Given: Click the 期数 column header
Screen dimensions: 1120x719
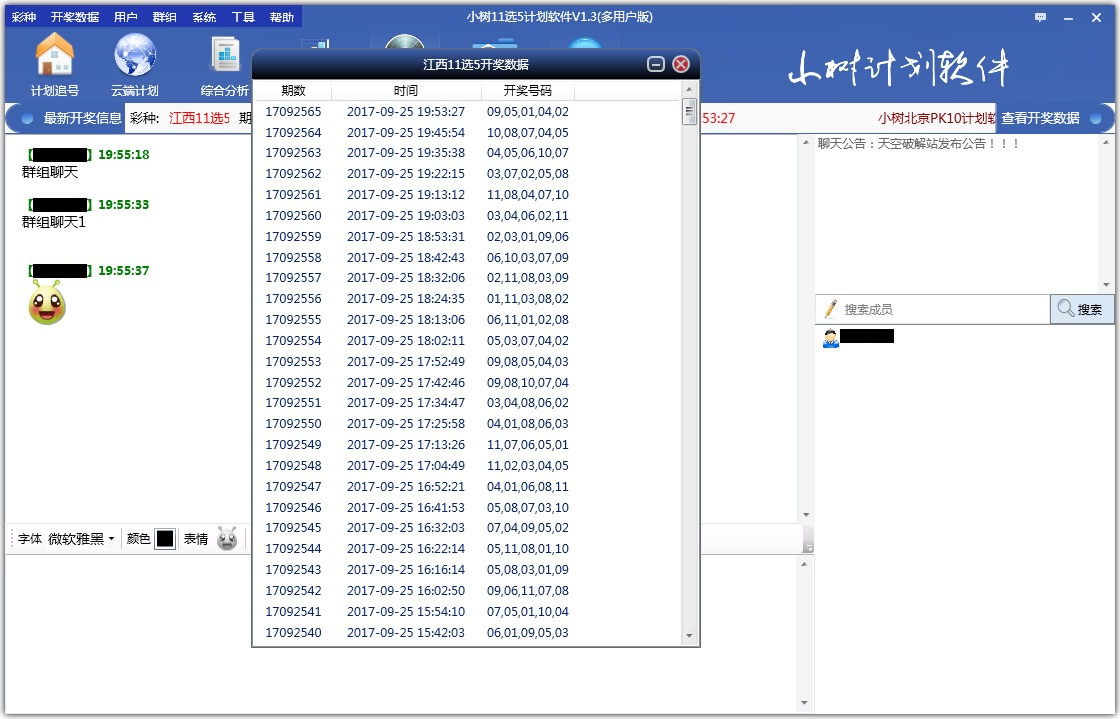Looking at the screenshot, I should point(293,91).
